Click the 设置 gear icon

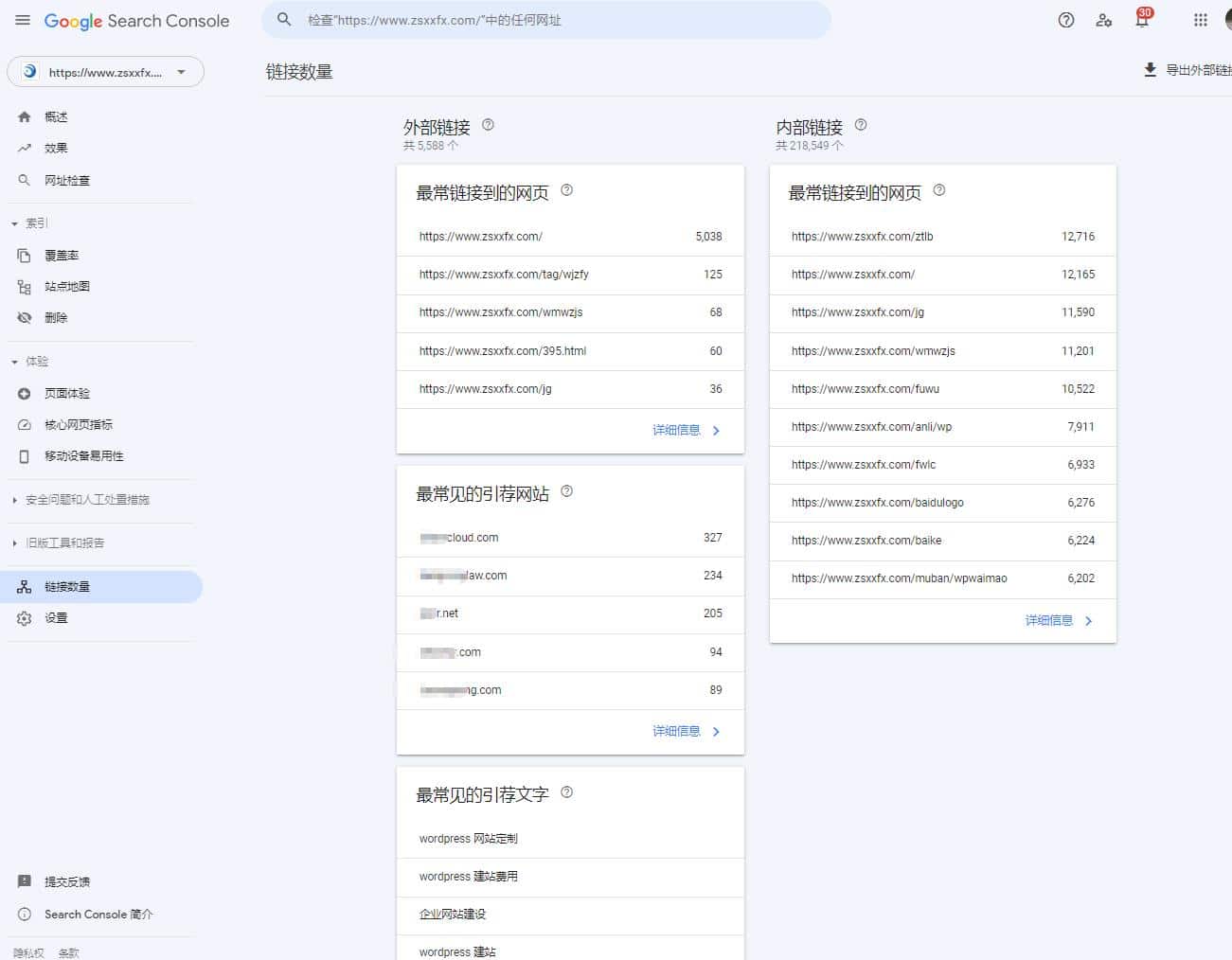pos(25,618)
